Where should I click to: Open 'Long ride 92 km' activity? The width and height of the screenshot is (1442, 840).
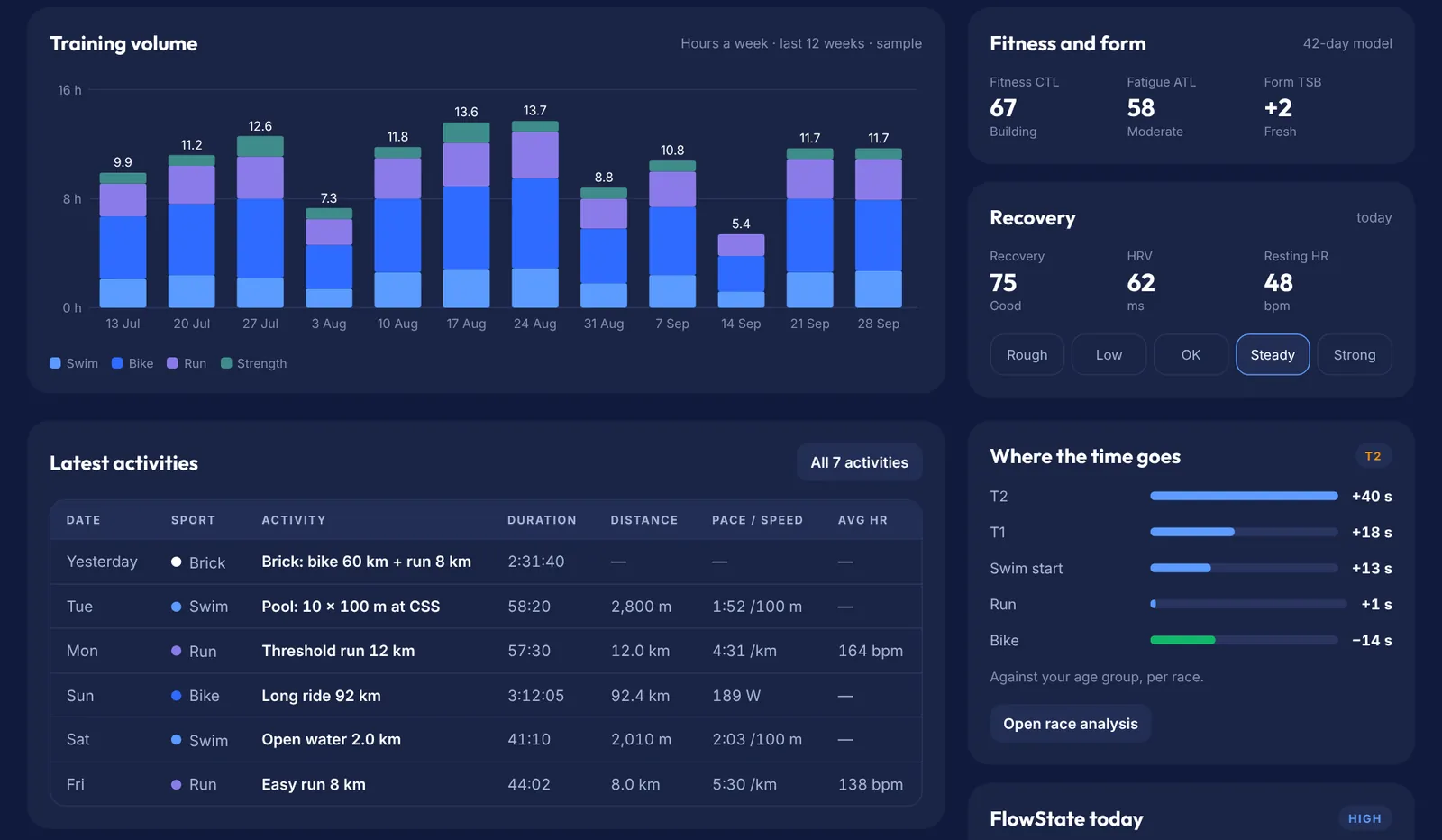pyautogui.click(x=321, y=696)
